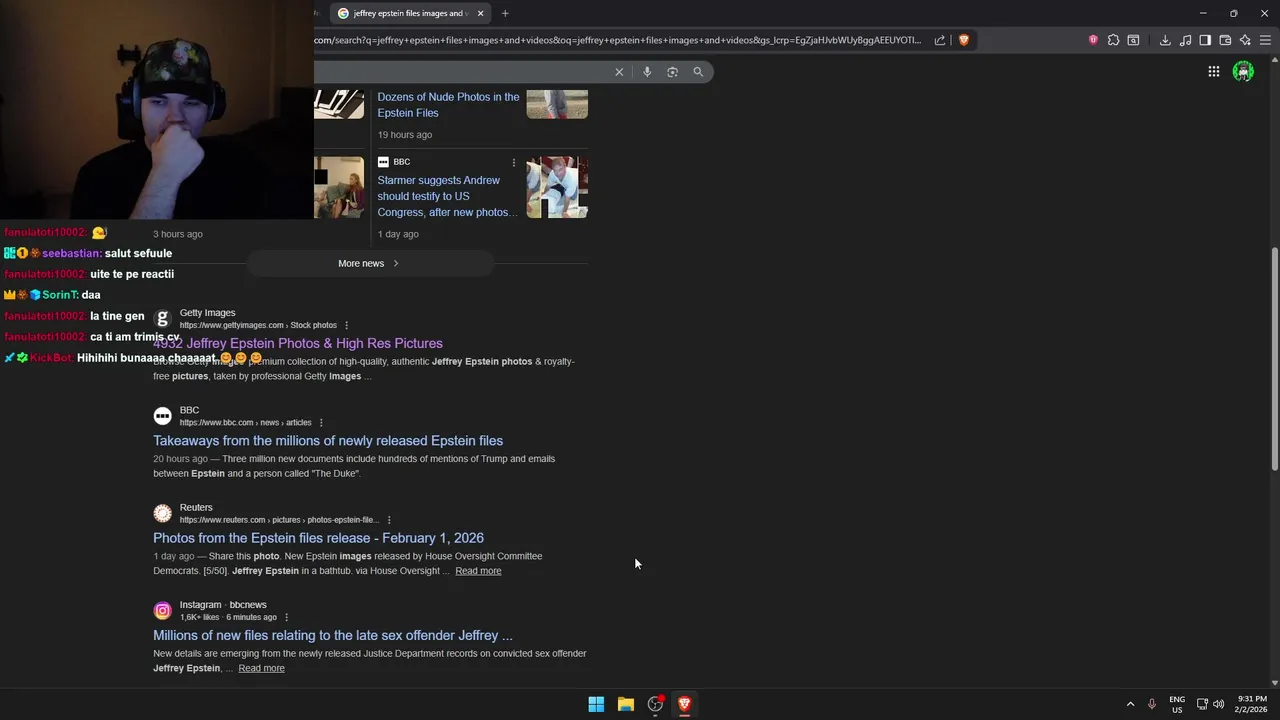
Task: Click thumbnail image beside Starmer news story
Action: 557,187
